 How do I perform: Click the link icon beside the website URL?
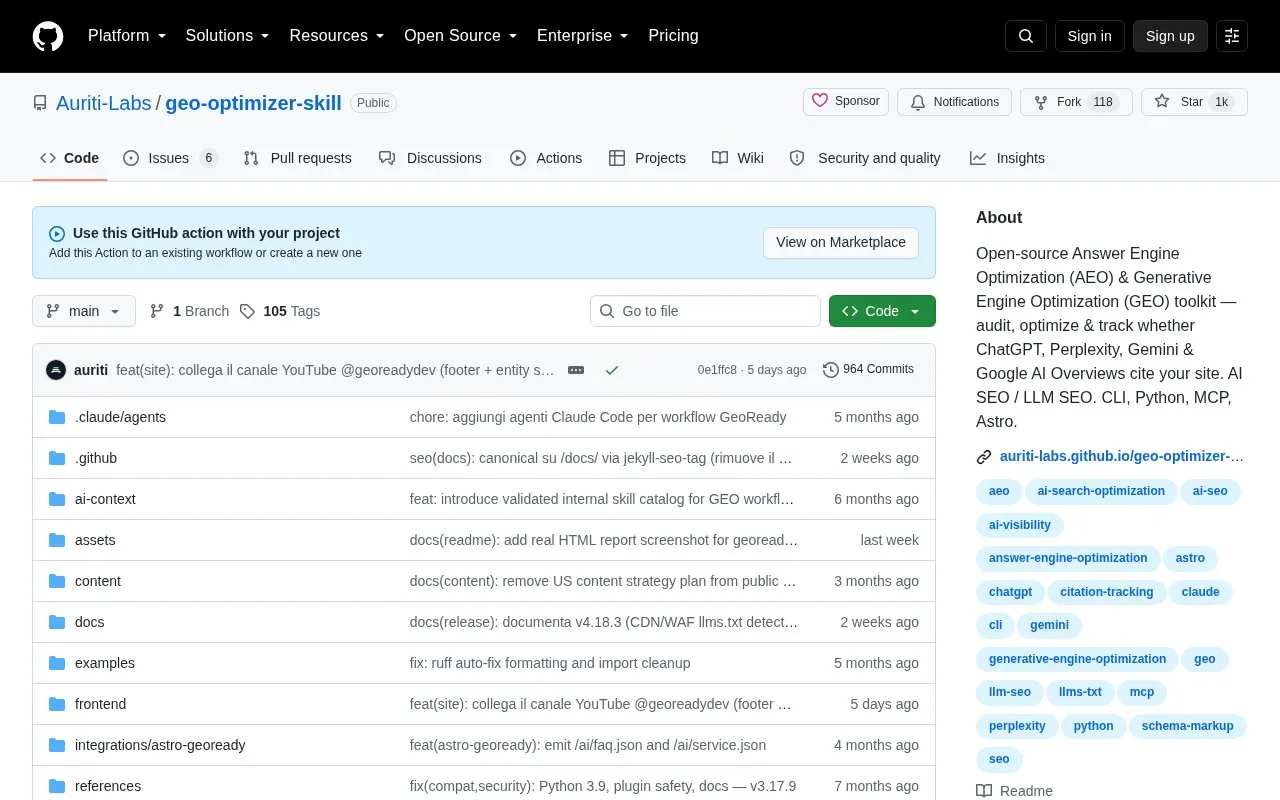[x=984, y=457]
